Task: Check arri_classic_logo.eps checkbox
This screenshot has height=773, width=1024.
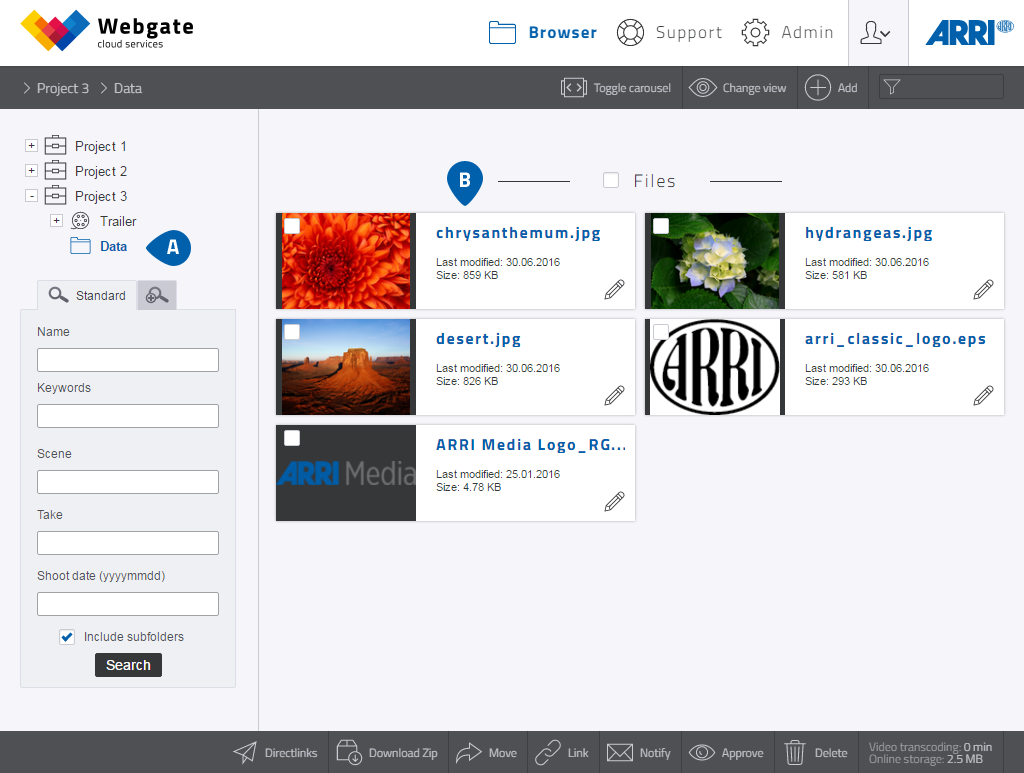Action: 661,332
